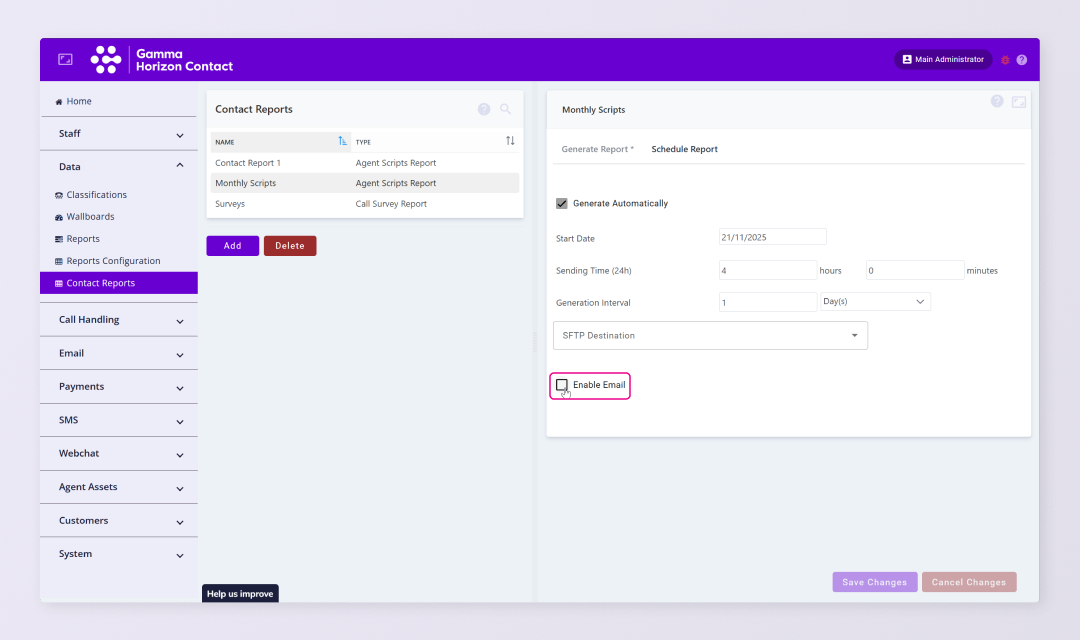1080x640 pixels.
Task: Click the fullscreen icon in top header
Action: point(65,60)
